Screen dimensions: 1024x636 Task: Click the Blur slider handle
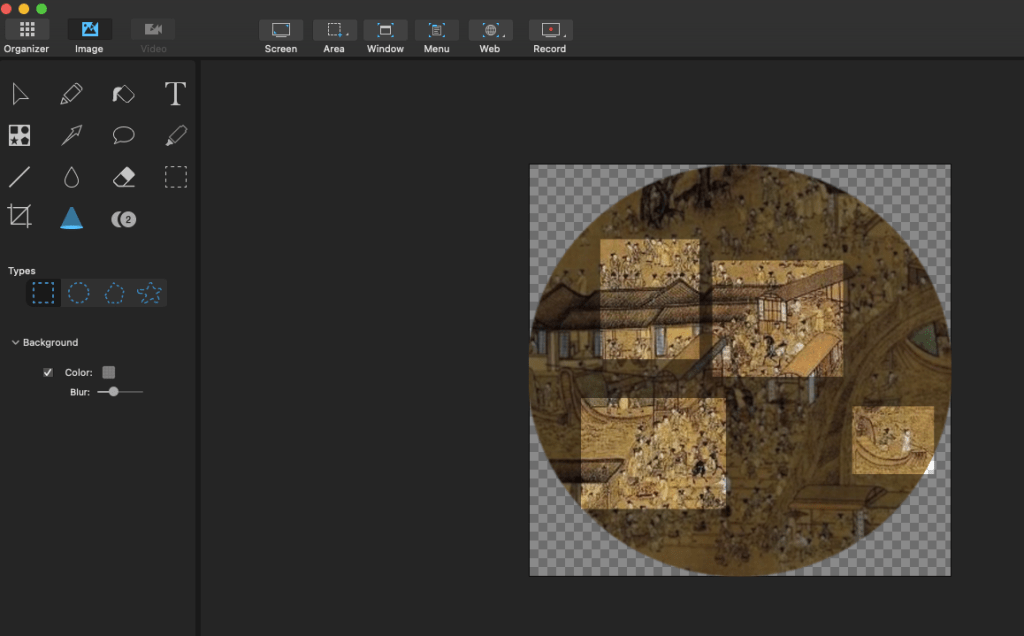(x=114, y=392)
